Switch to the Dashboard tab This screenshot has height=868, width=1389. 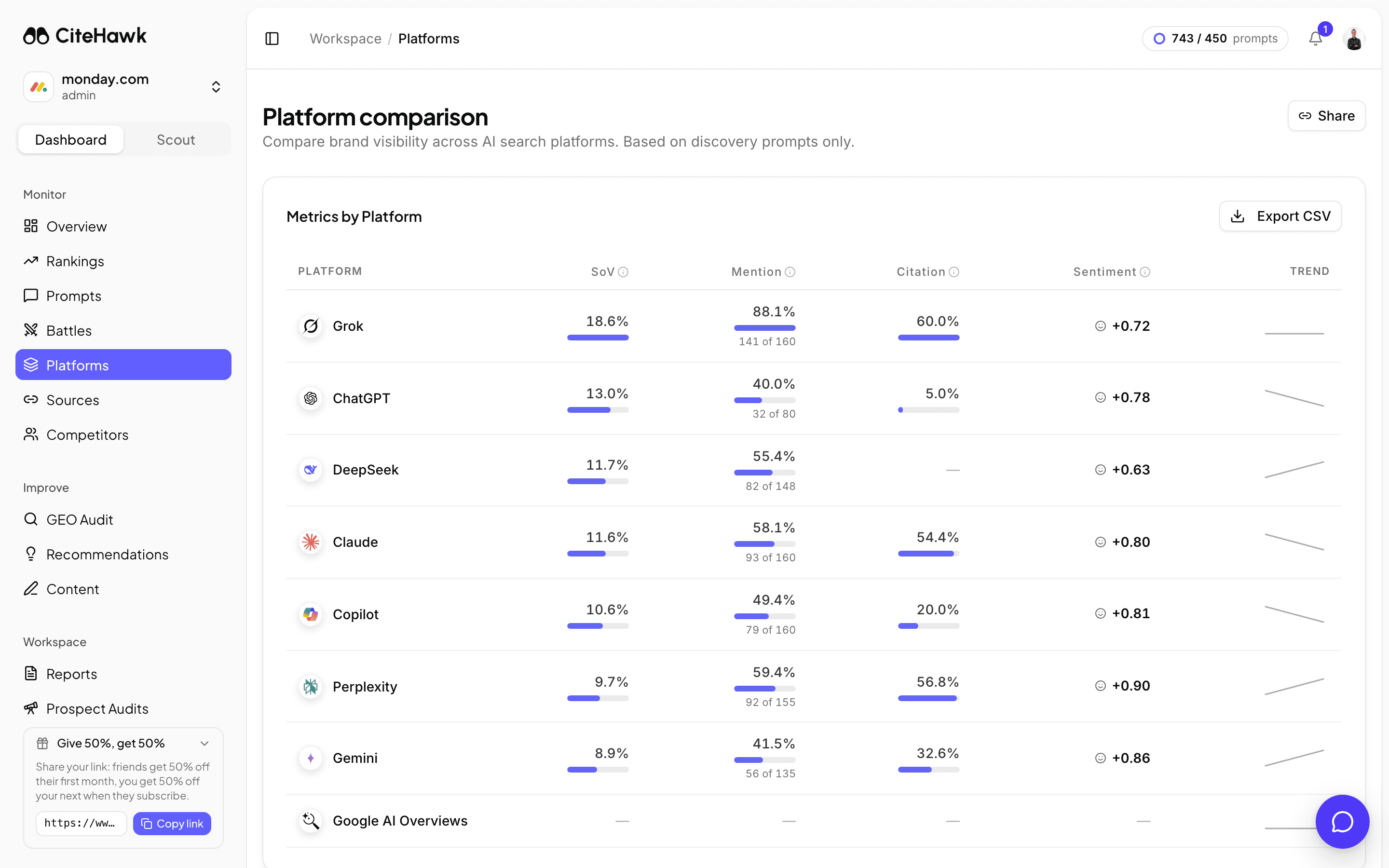click(70, 139)
